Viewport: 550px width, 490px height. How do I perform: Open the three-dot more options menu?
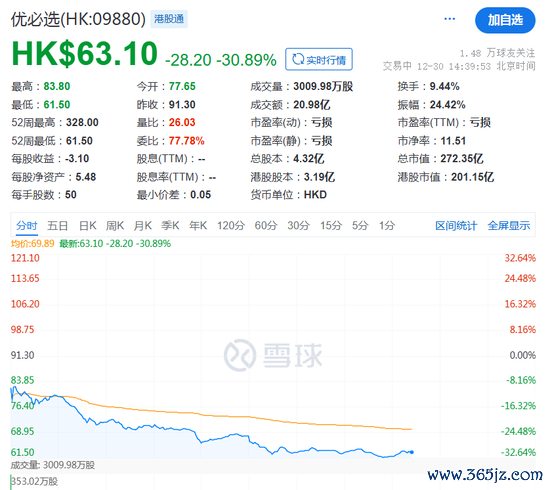coord(449,19)
